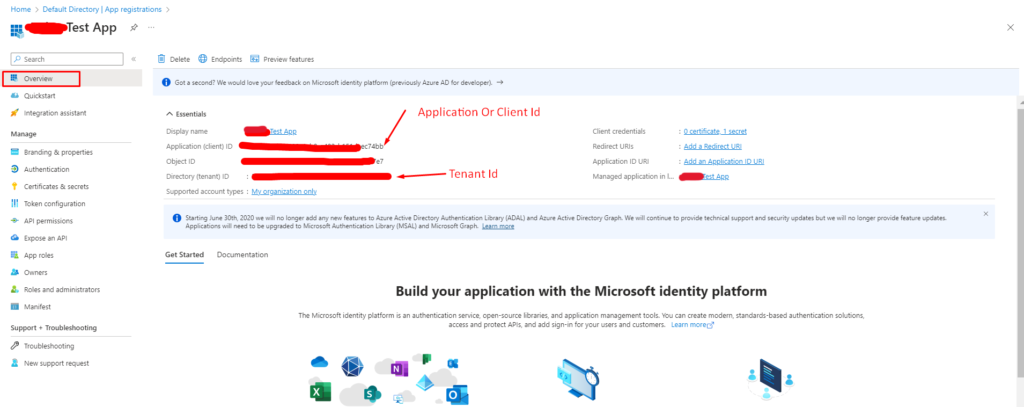Open the 0 certificate, 1 secret link
Image resolution: width=1024 pixels, height=407 pixels.
coord(715,131)
